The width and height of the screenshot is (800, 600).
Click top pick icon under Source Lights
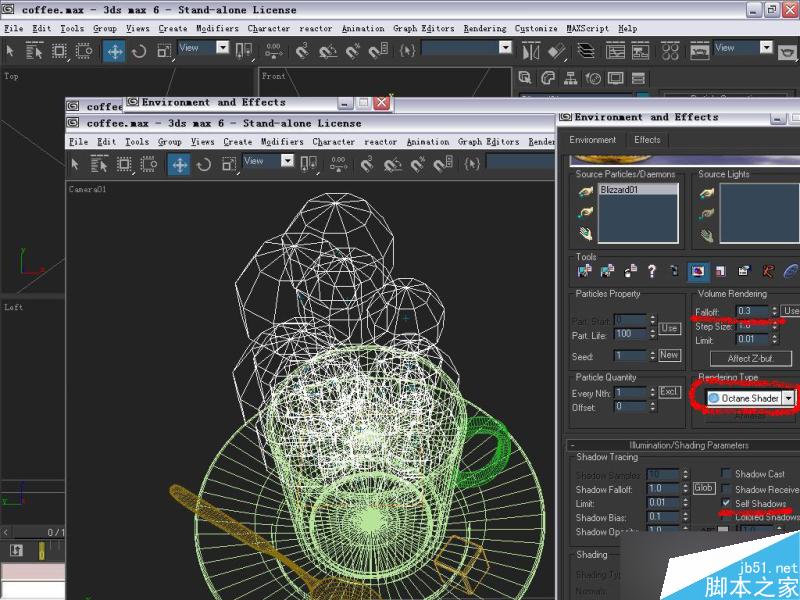706,193
